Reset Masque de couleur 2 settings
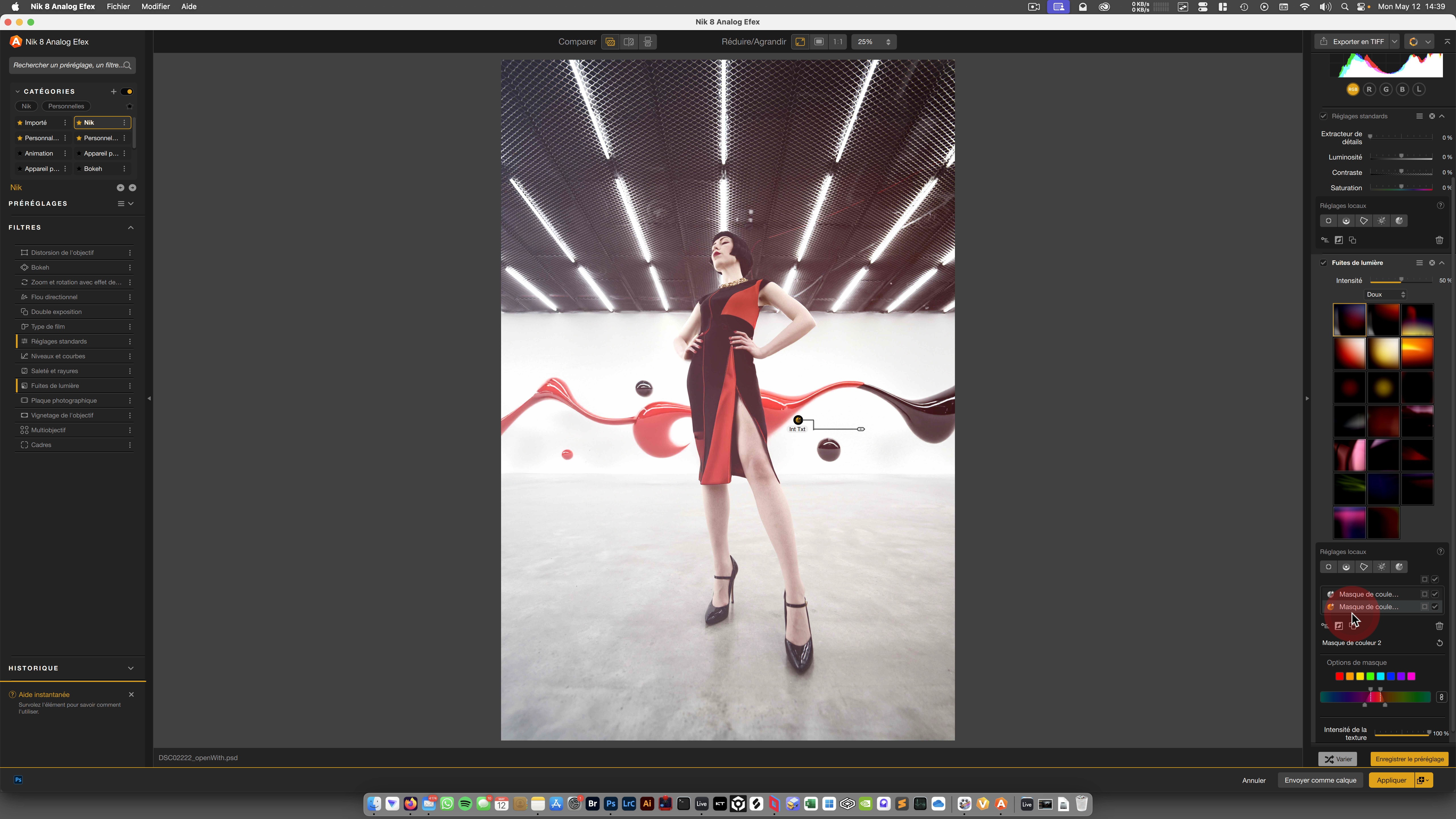The width and height of the screenshot is (1456, 819). tap(1439, 643)
